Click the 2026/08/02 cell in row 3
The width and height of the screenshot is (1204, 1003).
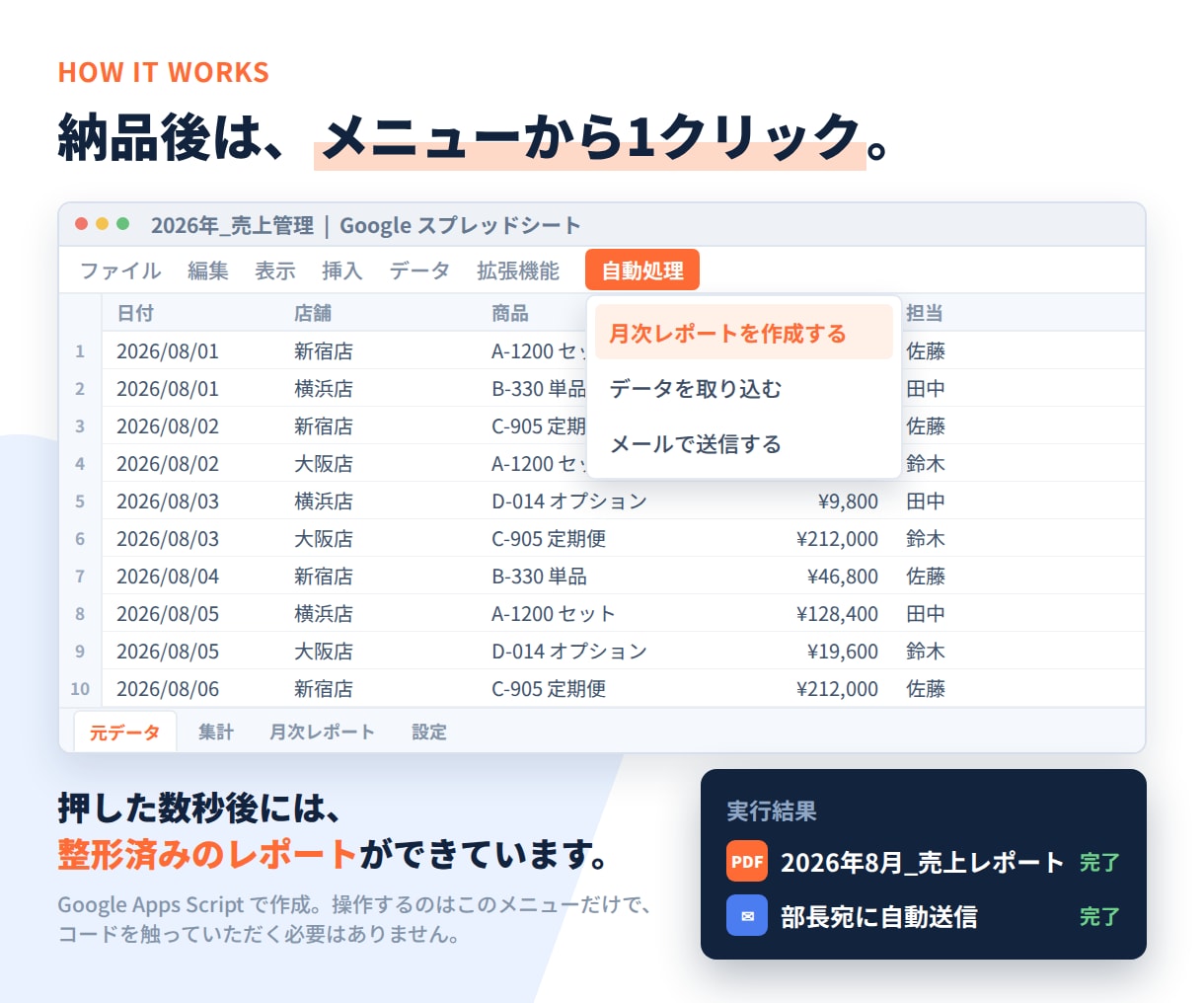[168, 425]
